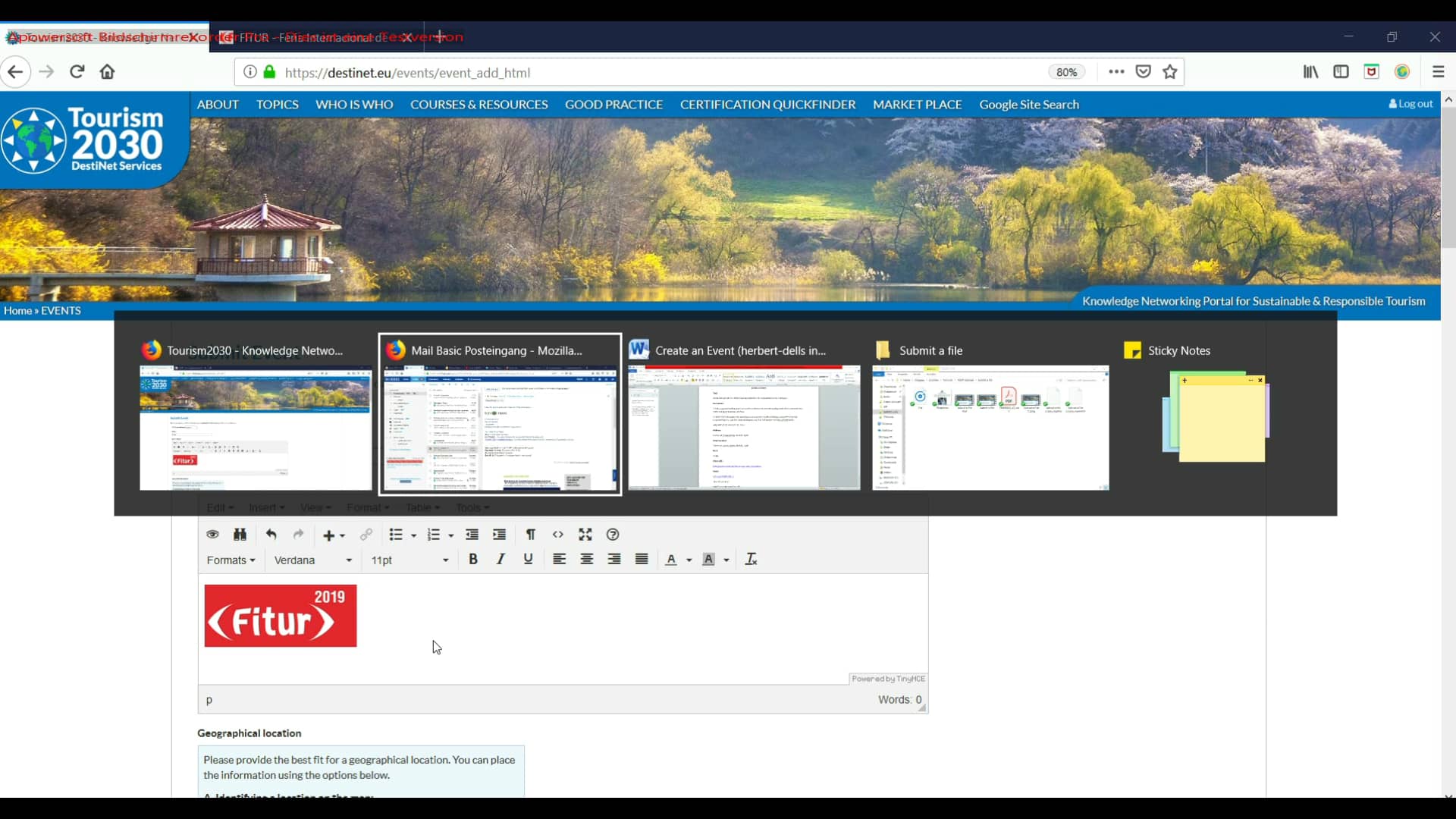Expand the bullet list style arrow
This screenshot has height=819, width=1456.
pyautogui.click(x=414, y=535)
